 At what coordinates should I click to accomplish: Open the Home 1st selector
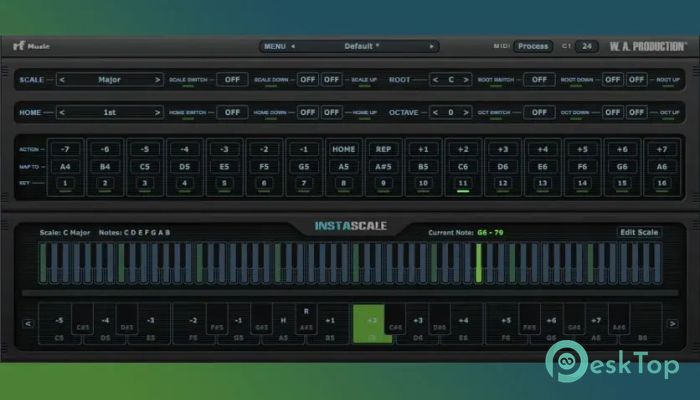coord(109,113)
